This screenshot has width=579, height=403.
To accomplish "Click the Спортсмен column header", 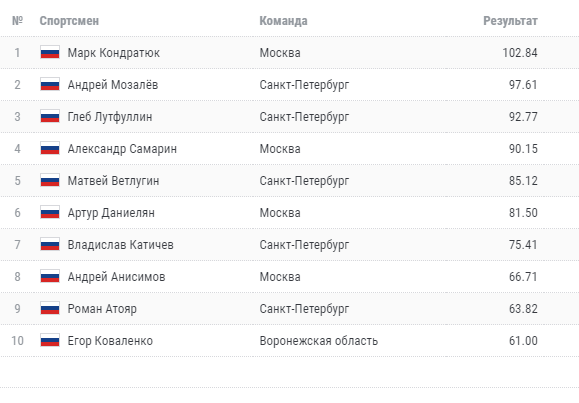I will click(69, 21).
